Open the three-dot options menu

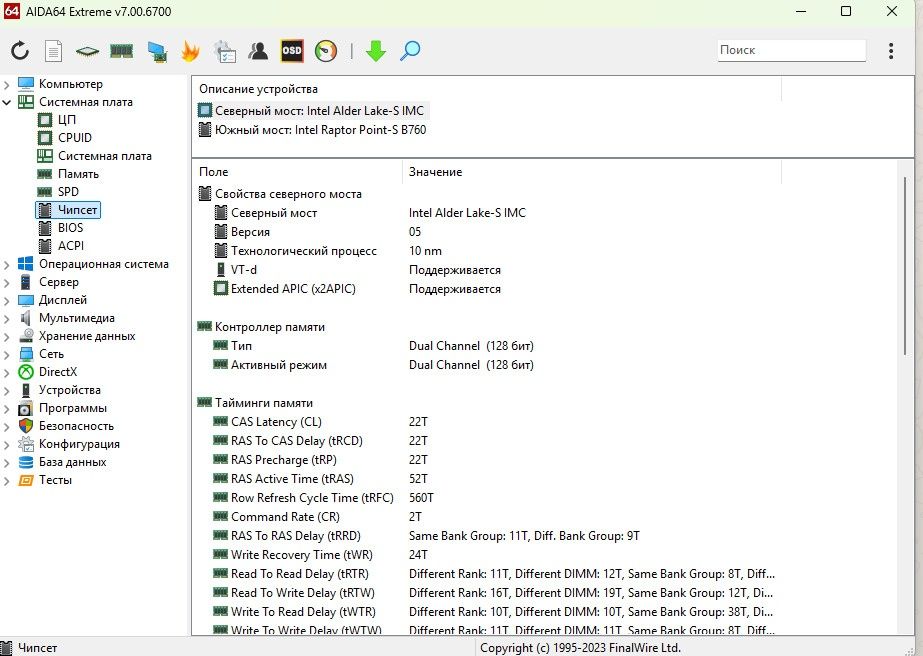pyautogui.click(x=891, y=51)
